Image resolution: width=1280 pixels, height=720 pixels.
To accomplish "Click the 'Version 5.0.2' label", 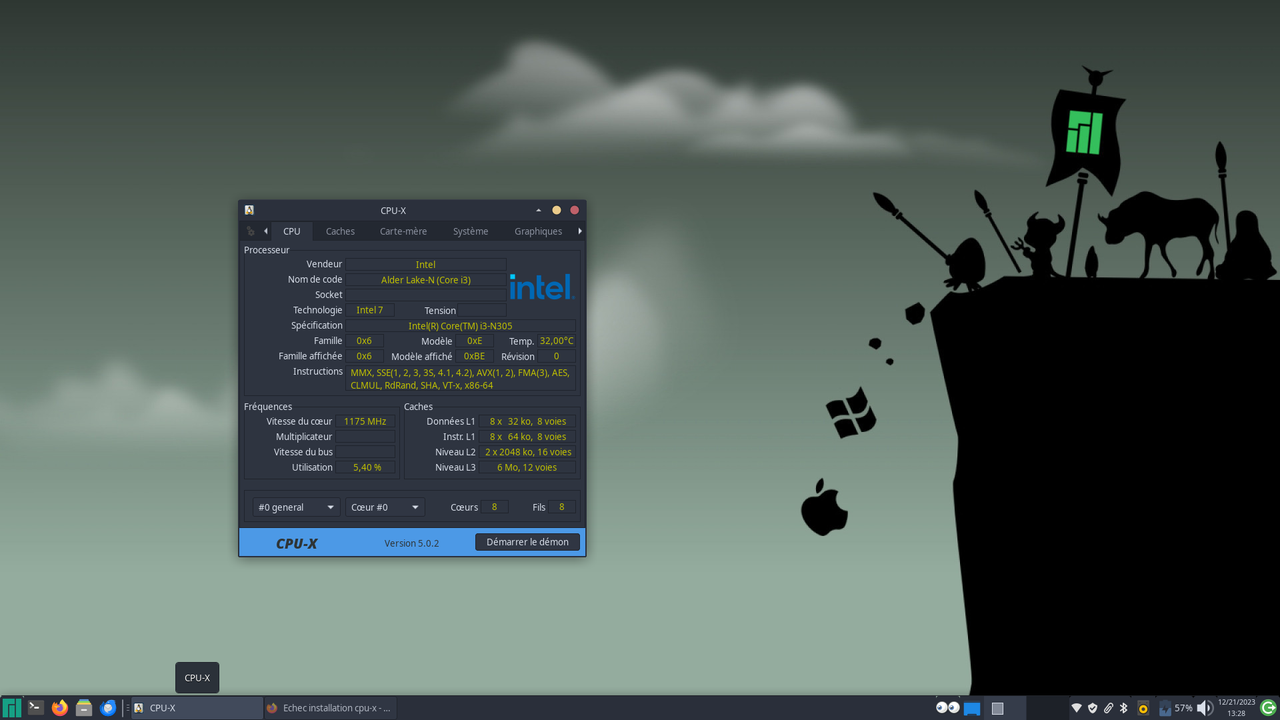I will [411, 543].
